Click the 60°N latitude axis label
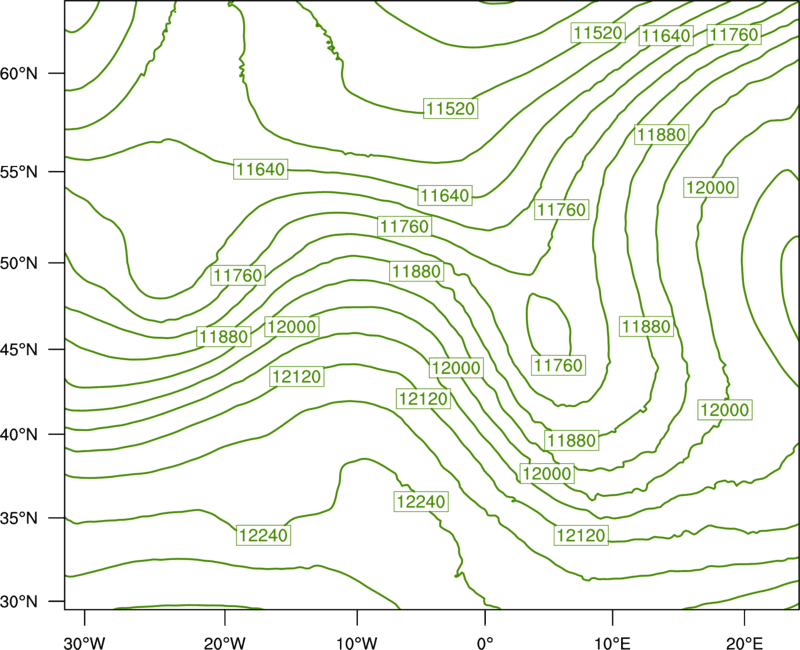The height and width of the screenshot is (650, 800). tap(19, 73)
